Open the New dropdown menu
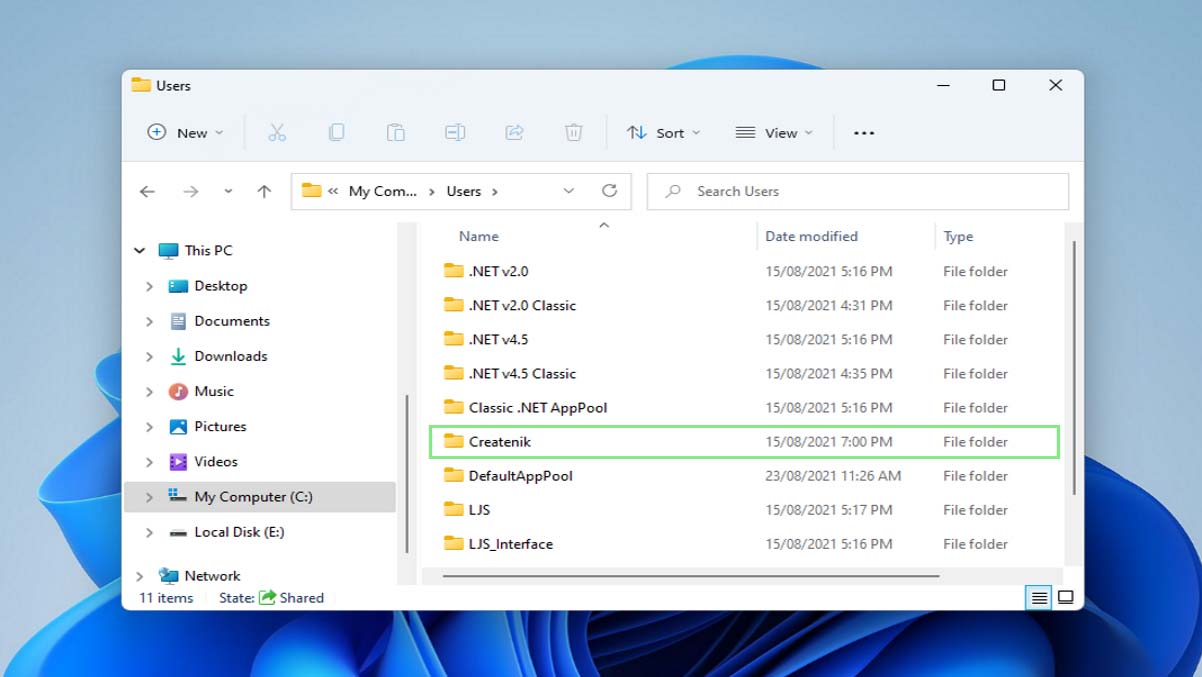The width and height of the screenshot is (1202, 677). tap(185, 132)
